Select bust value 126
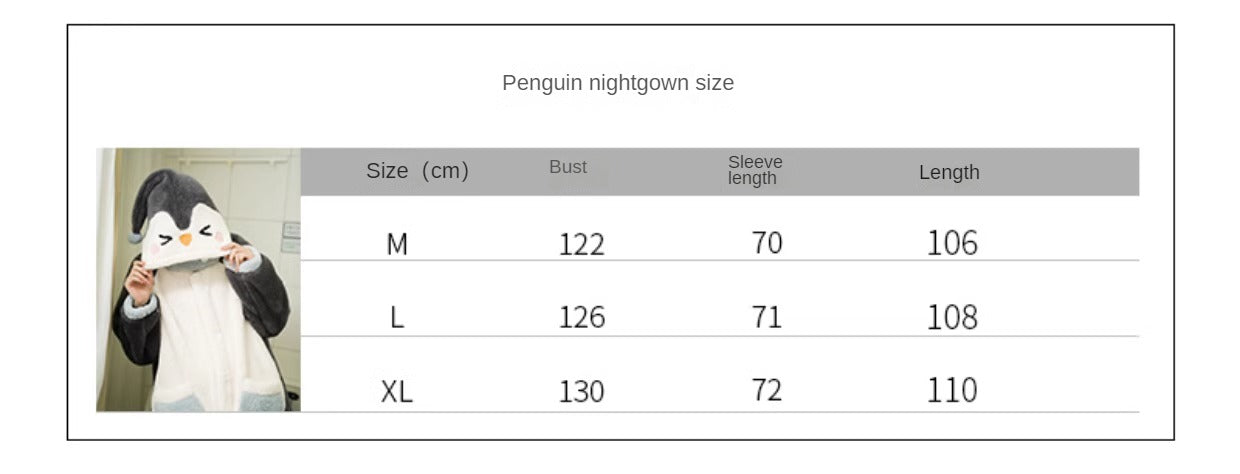The width and height of the screenshot is (1240, 474). click(x=581, y=318)
